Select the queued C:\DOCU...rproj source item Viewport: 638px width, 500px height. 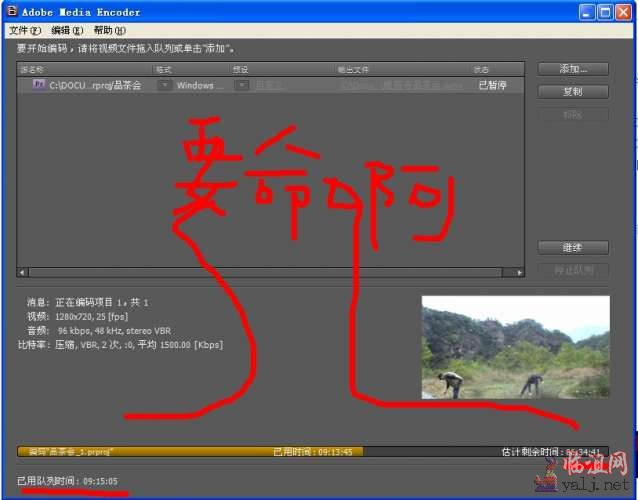(95, 86)
